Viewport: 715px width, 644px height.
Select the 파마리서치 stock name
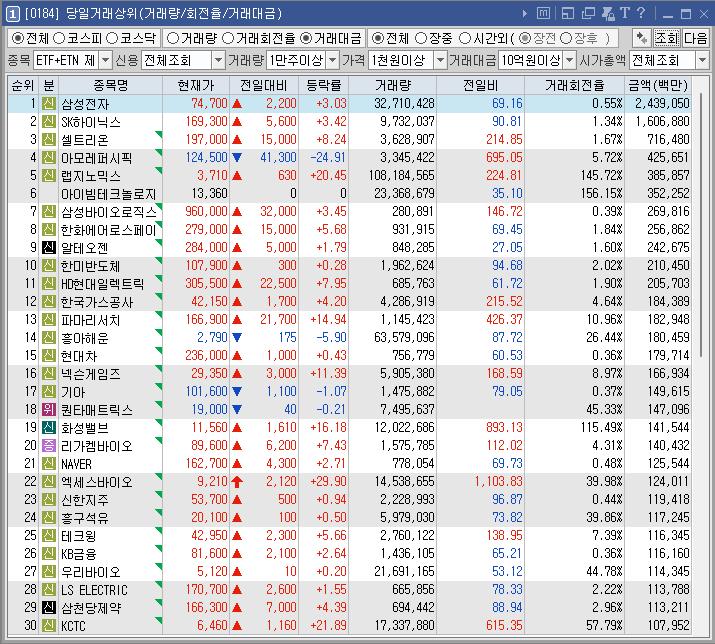pos(91,320)
